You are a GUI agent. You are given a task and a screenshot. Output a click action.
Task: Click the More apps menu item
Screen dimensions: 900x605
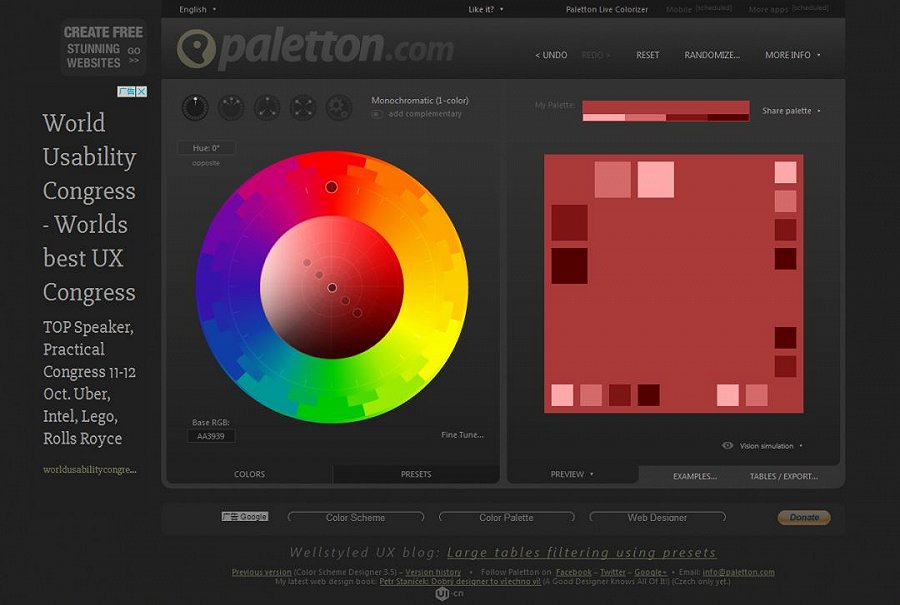click(768, 10)
